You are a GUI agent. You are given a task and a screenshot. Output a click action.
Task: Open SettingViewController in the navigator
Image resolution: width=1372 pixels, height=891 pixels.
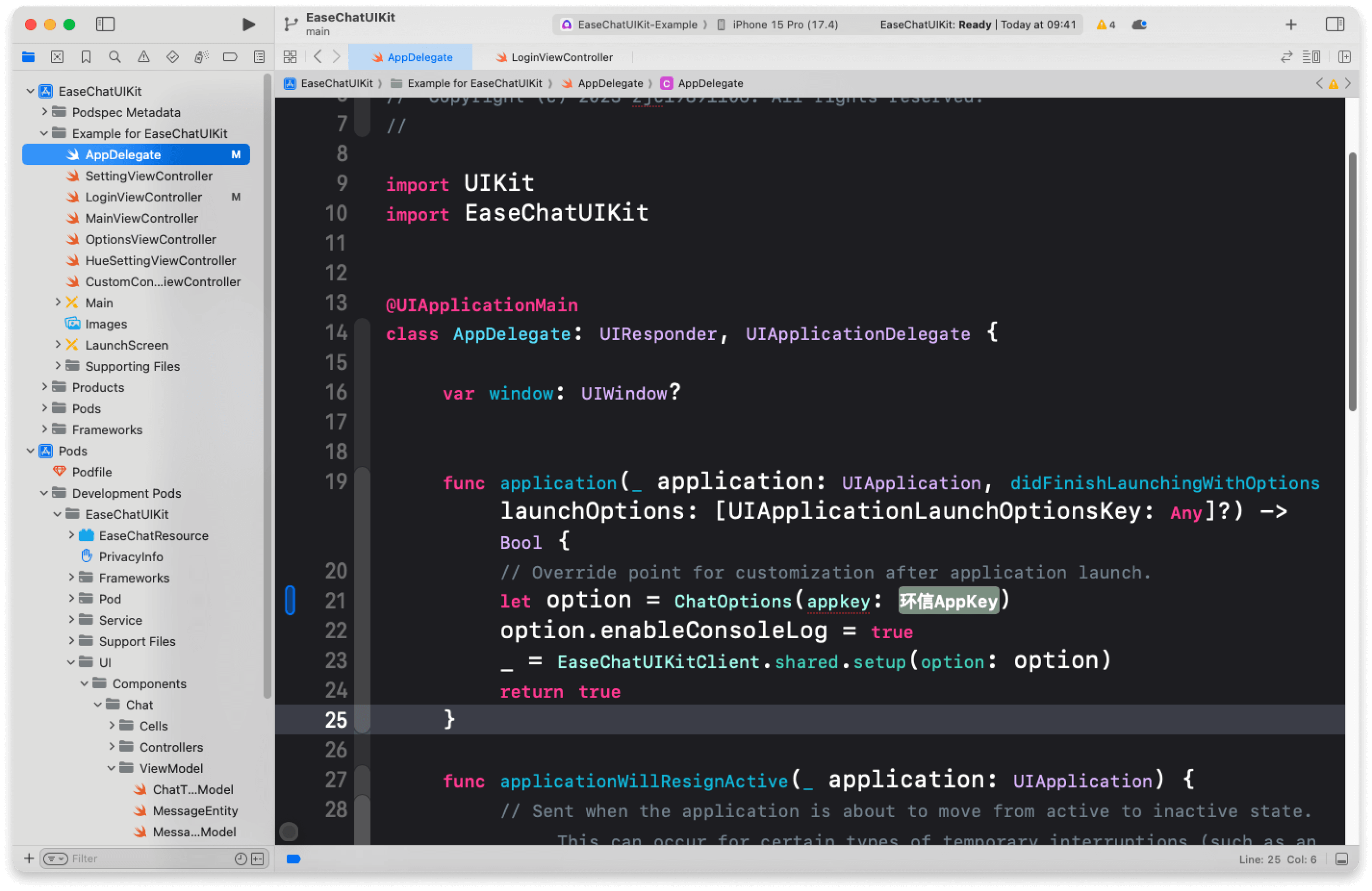(x=149, y=176)
